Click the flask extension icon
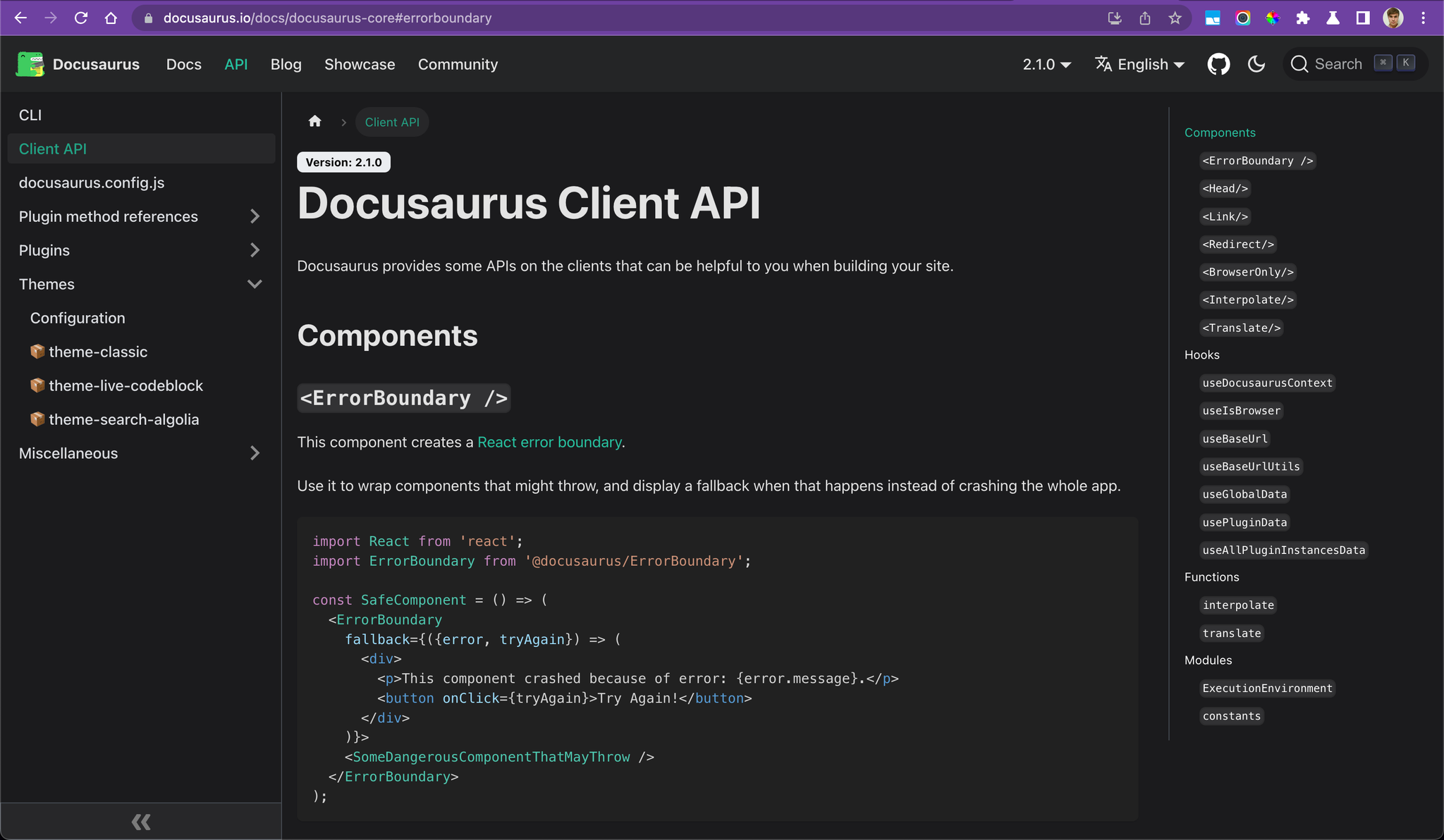This screenshot has height=840, width=1444. click(1333, 18)
